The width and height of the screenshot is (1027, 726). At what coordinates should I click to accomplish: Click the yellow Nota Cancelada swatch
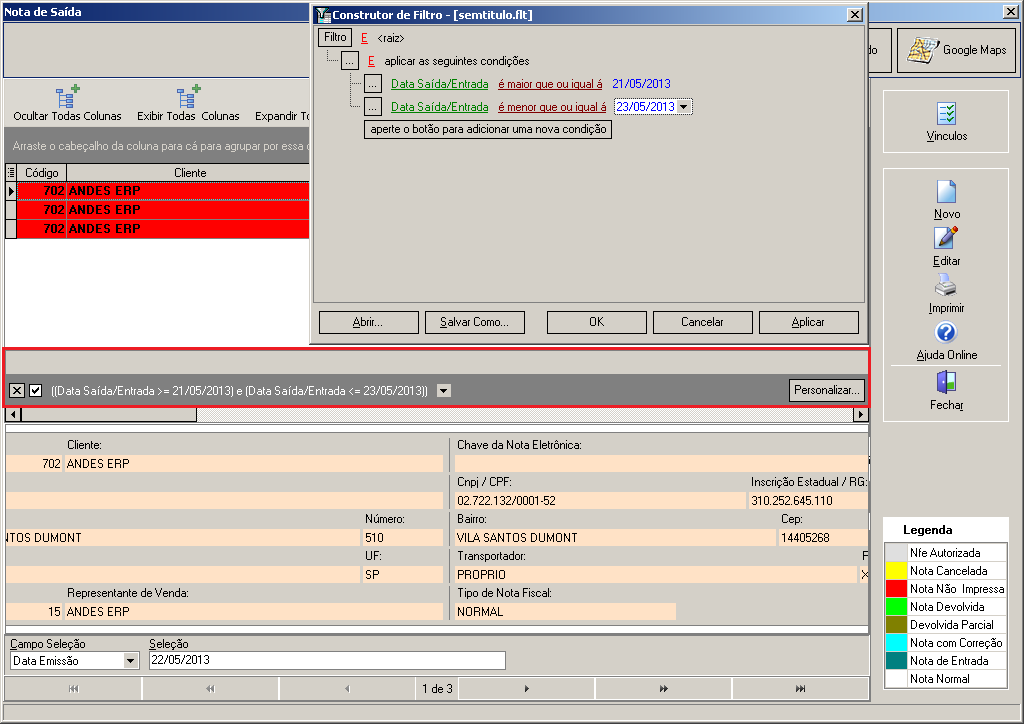click(896, 571)
